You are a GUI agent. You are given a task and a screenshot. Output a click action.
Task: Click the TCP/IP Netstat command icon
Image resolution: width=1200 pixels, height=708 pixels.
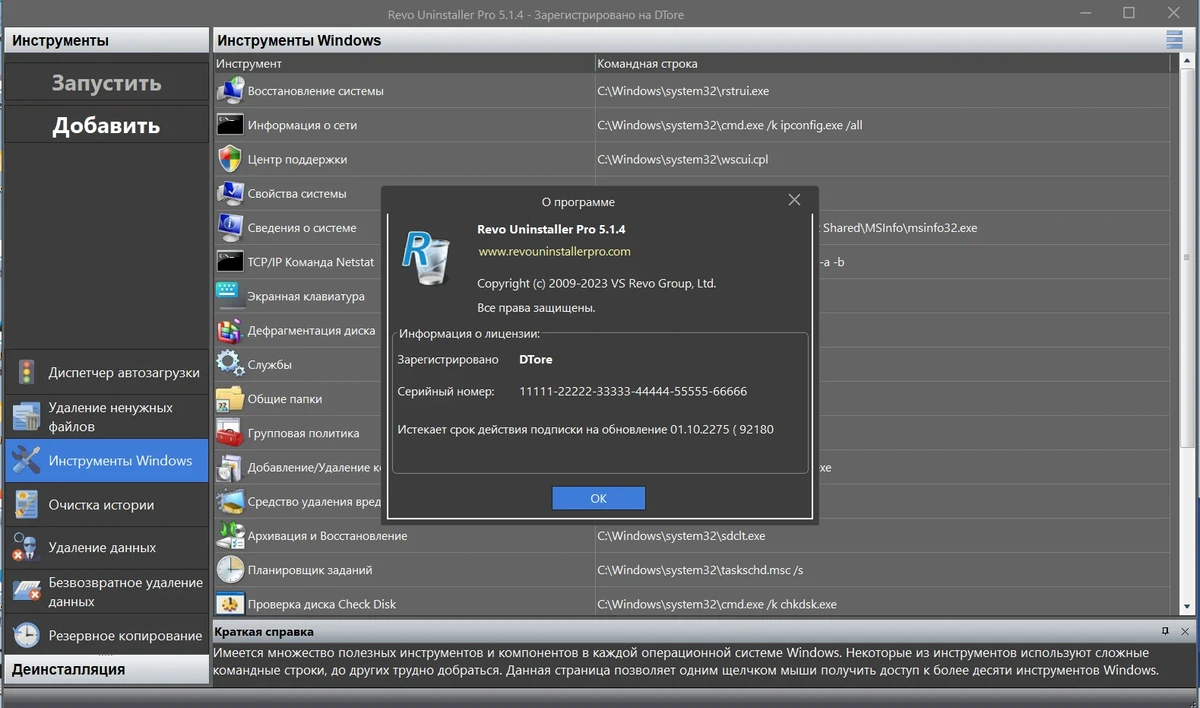coord(230,262)
